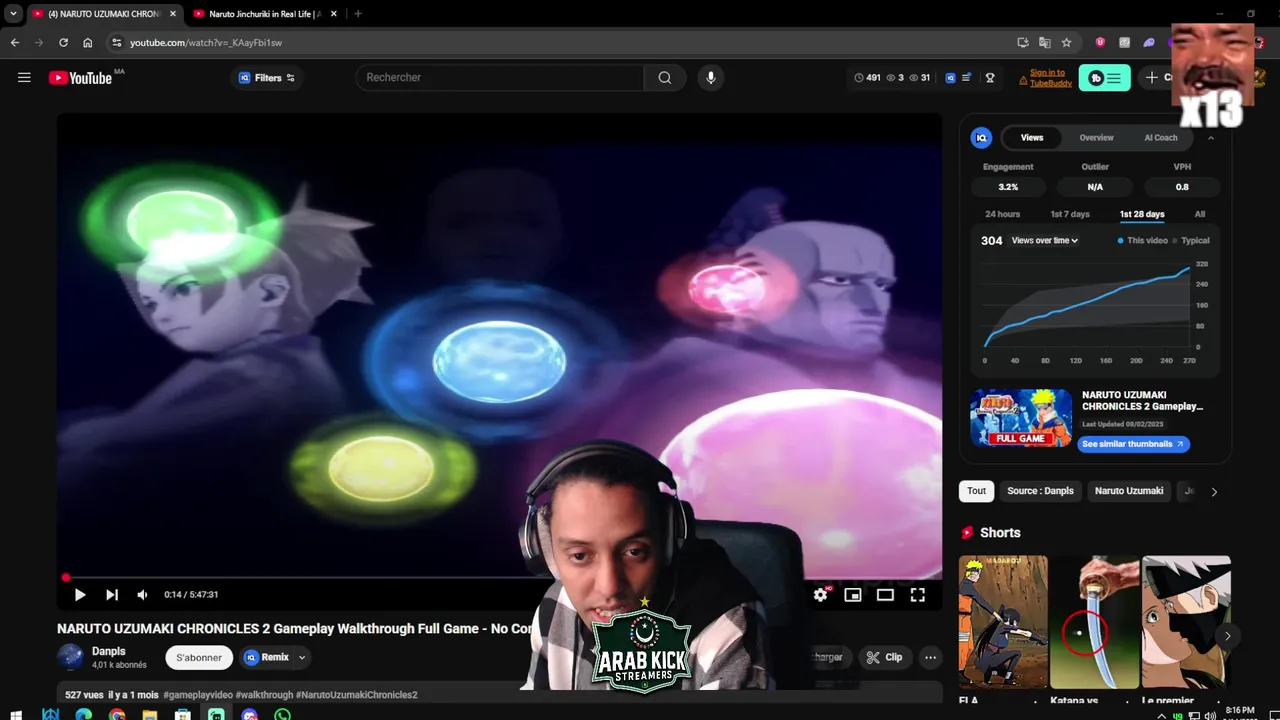Click the FULL GAME thumbnail preview
Image resolution: width=1280 pixels, height=720 pixels.
coord(1021,418)
